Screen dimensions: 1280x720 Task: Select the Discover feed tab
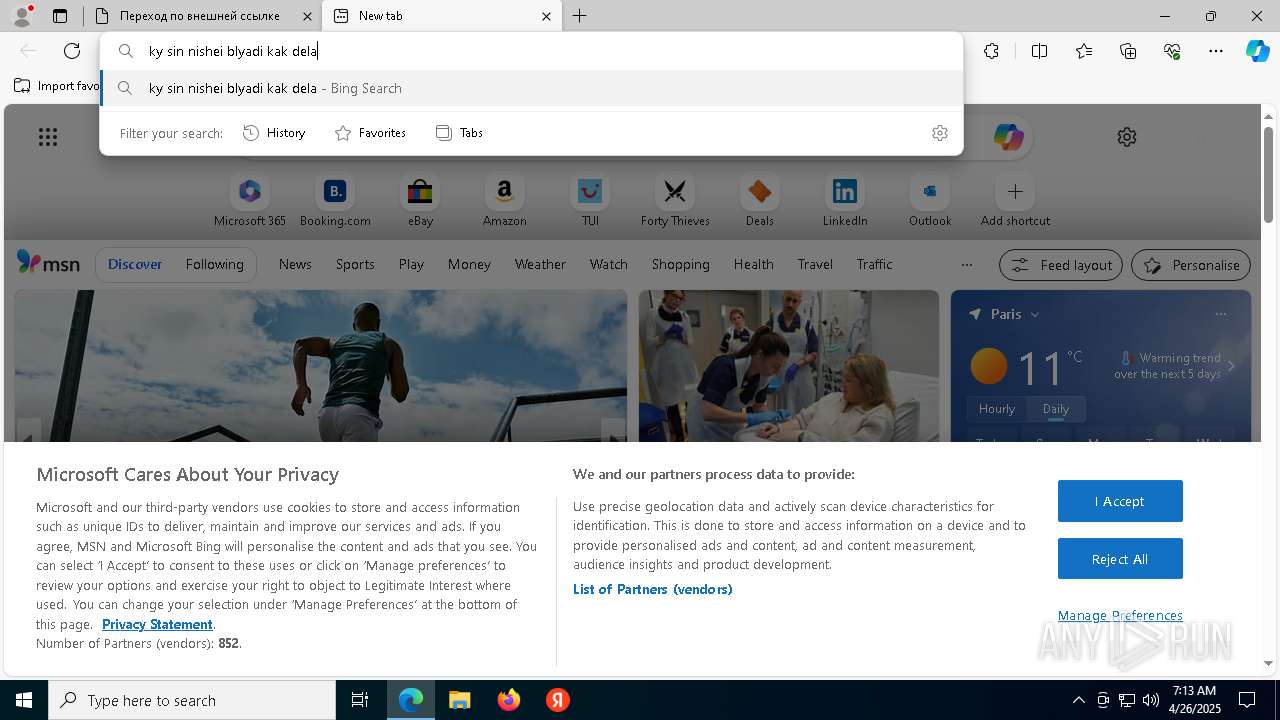tap(135, 264)
